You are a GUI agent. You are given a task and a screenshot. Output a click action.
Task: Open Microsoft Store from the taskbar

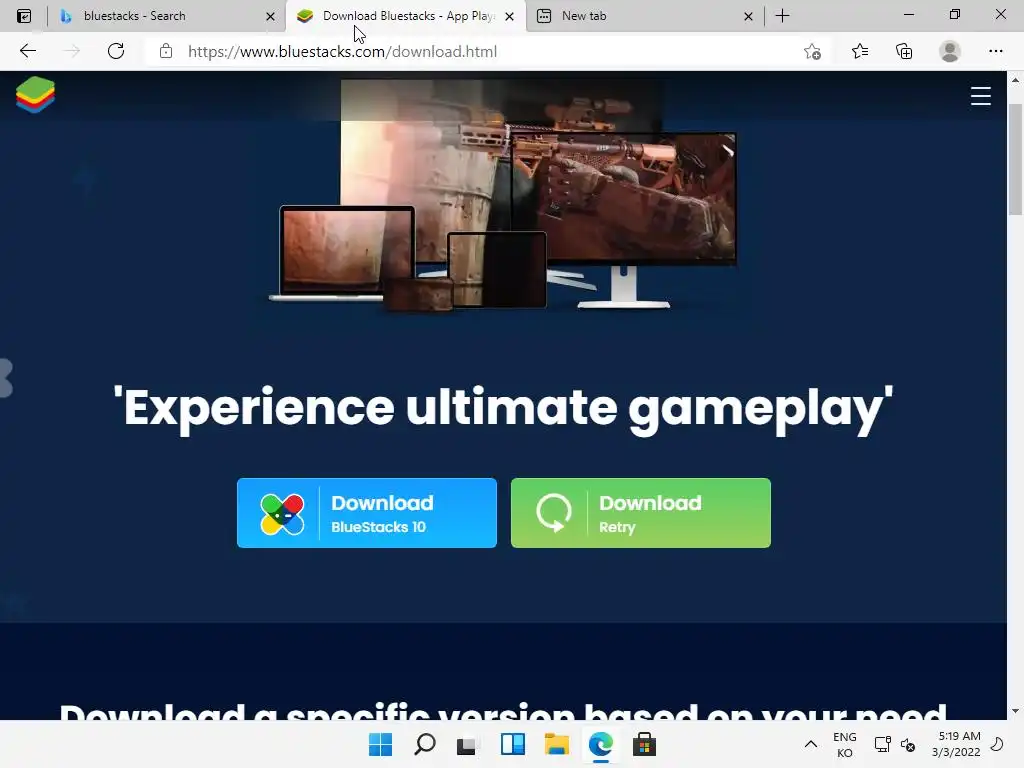tap(645, 744)
